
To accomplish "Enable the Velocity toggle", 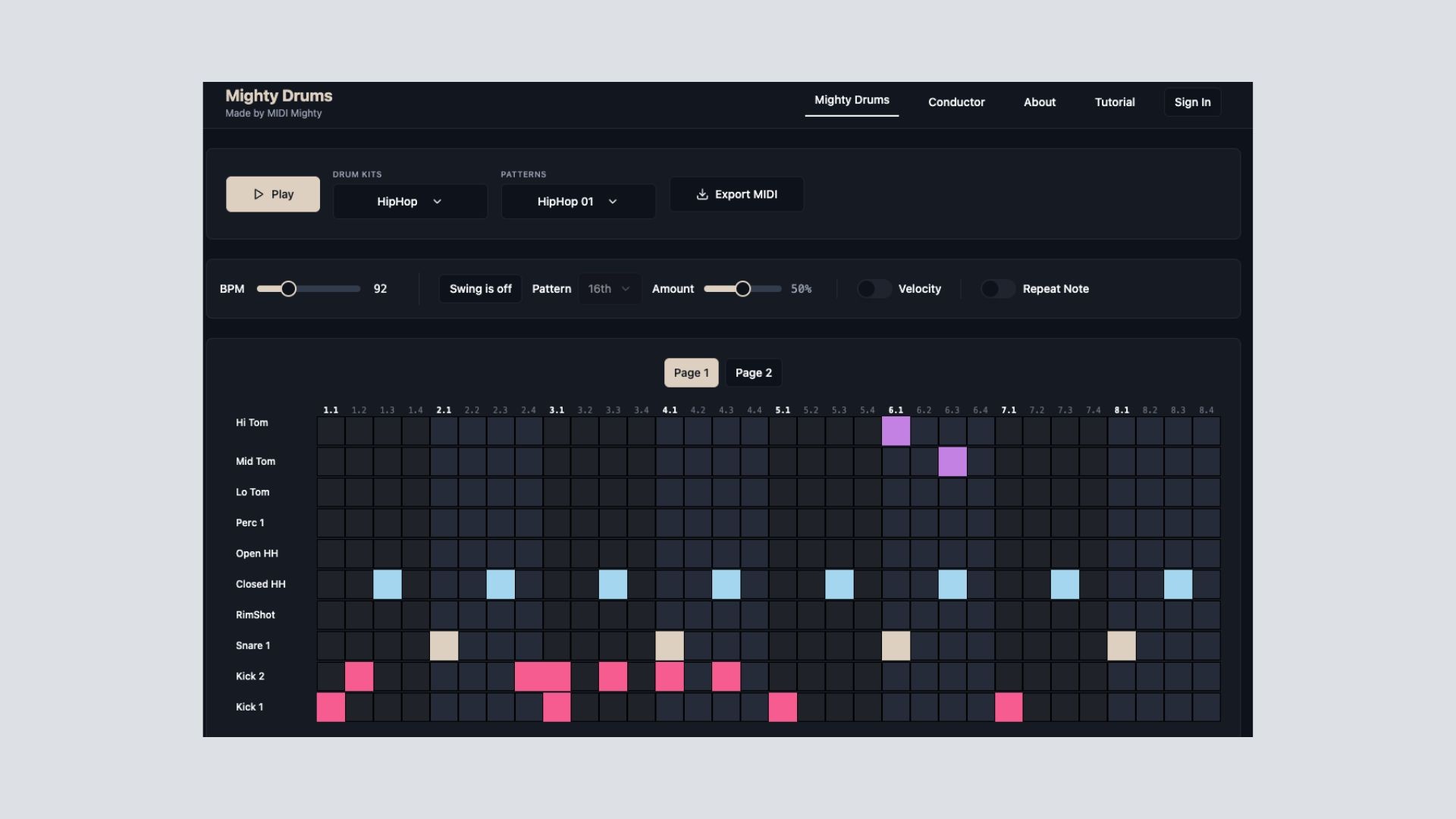I will click(x=874, y=289).
